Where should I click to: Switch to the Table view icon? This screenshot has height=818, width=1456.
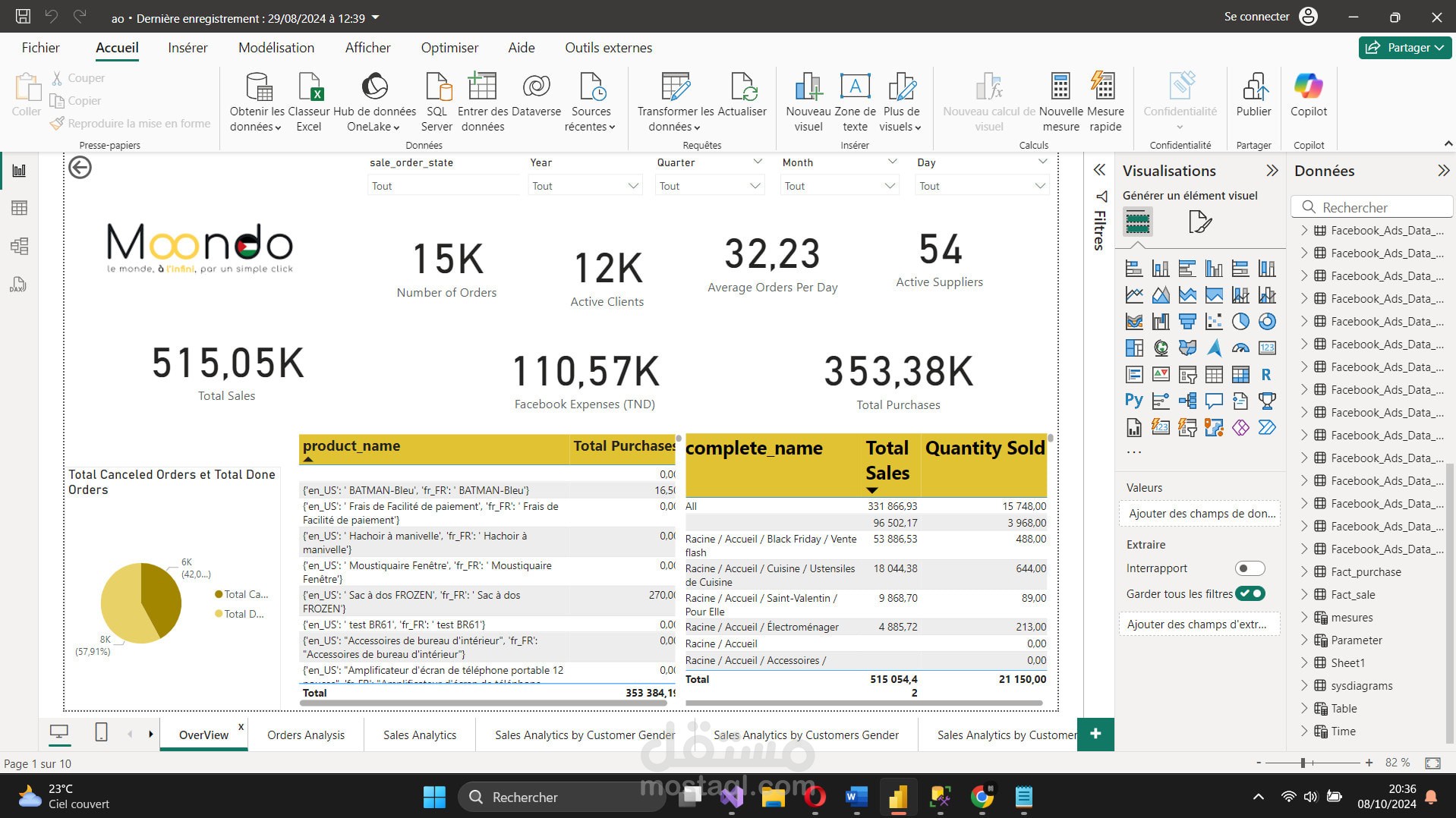pyautogui.click(x=19, y=208)
